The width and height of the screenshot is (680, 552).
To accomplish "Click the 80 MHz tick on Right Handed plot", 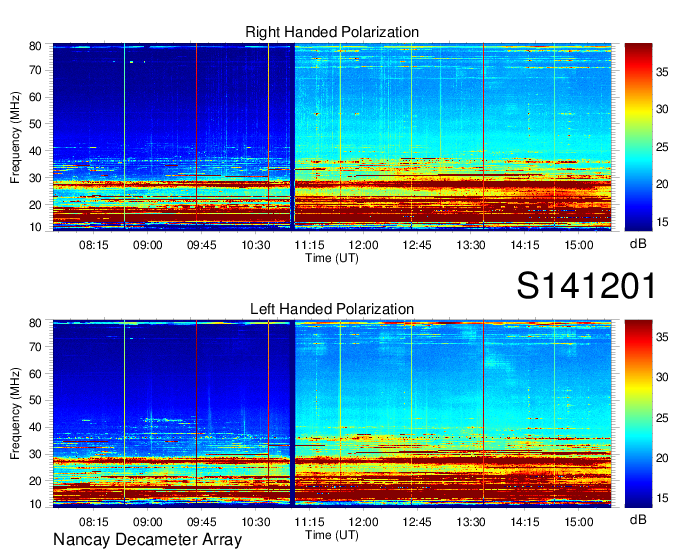I will tap(35, 46).
